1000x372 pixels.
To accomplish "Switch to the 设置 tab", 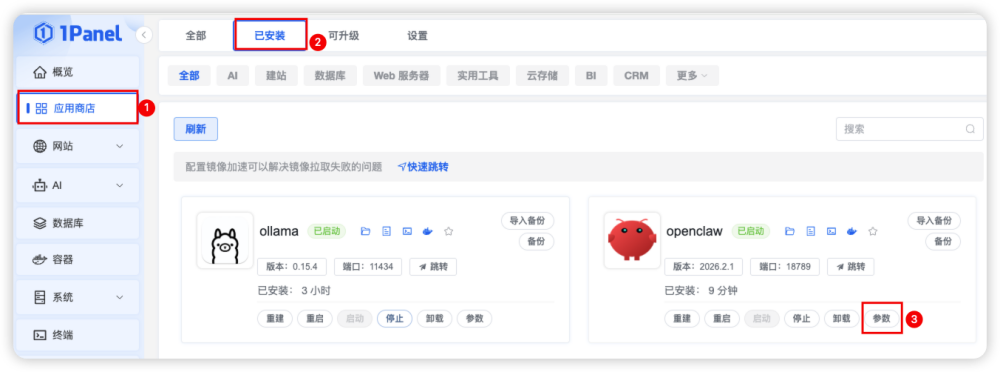I will pos(418,36).
